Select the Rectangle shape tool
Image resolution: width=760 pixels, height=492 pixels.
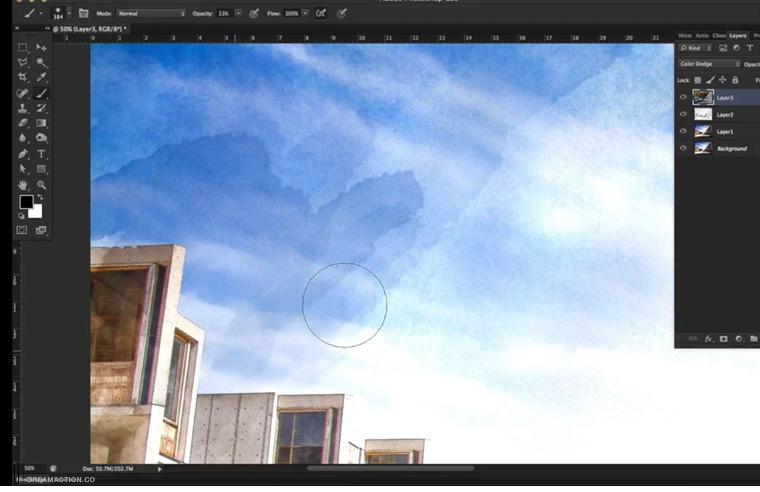coord(41,169)
